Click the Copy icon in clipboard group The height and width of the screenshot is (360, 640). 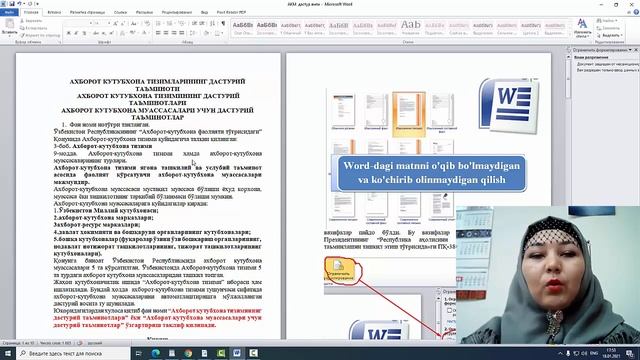coord(22,28)
